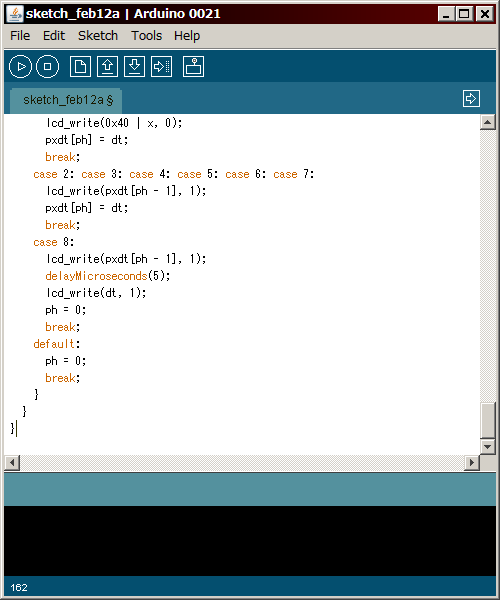
Task: Click the horizontal scrollbar left arrow
Action: pos(12,463)
